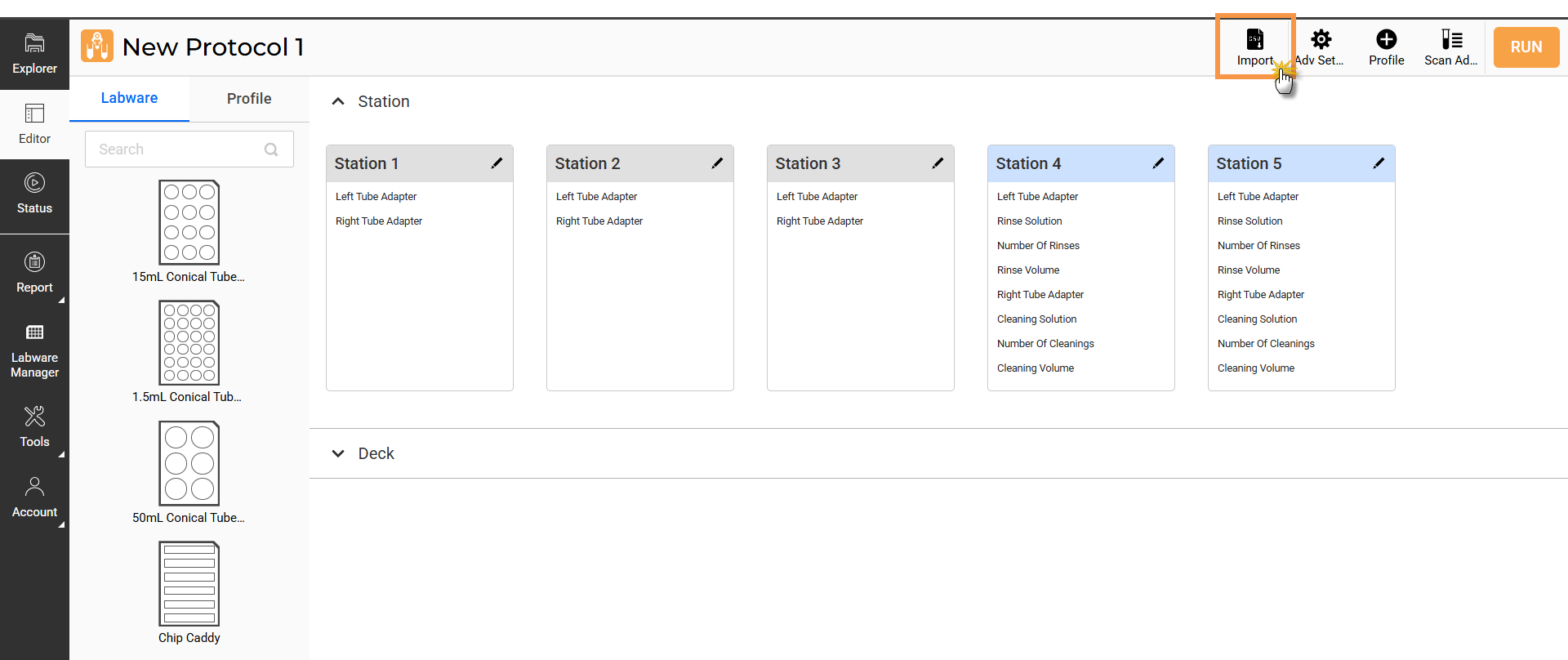This screenshot has width=1568, height=660.
Task: Open the Account sidebar menu
Action: [x=34, y=497]
